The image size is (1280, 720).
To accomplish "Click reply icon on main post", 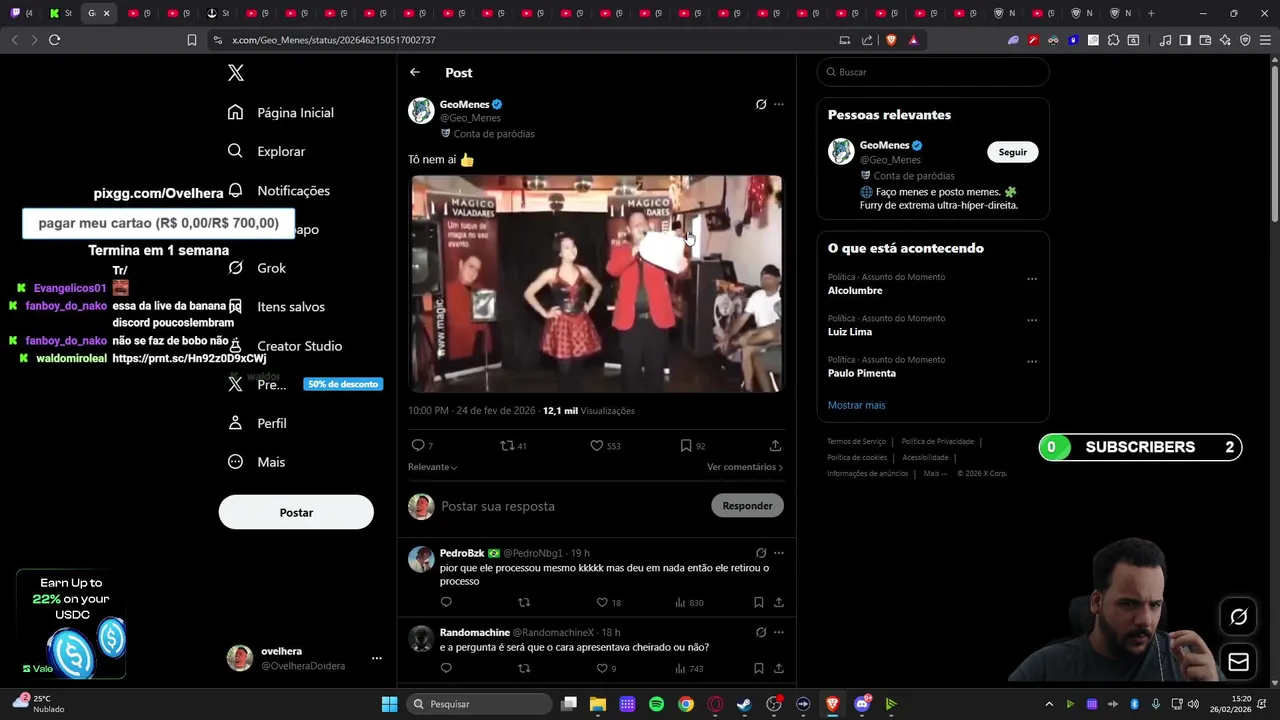I will (x=418, y=445).
